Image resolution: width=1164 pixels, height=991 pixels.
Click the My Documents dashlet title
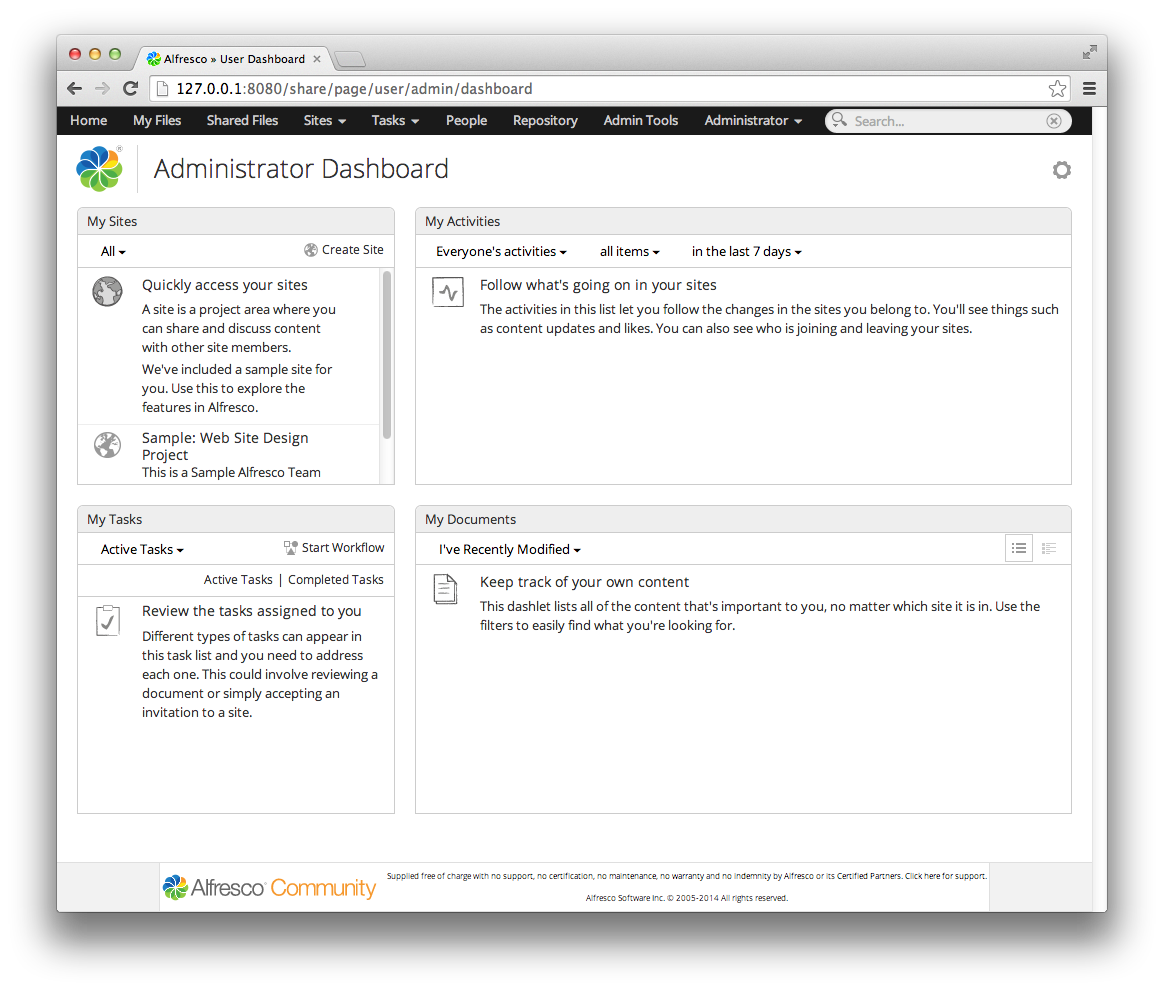471,520
